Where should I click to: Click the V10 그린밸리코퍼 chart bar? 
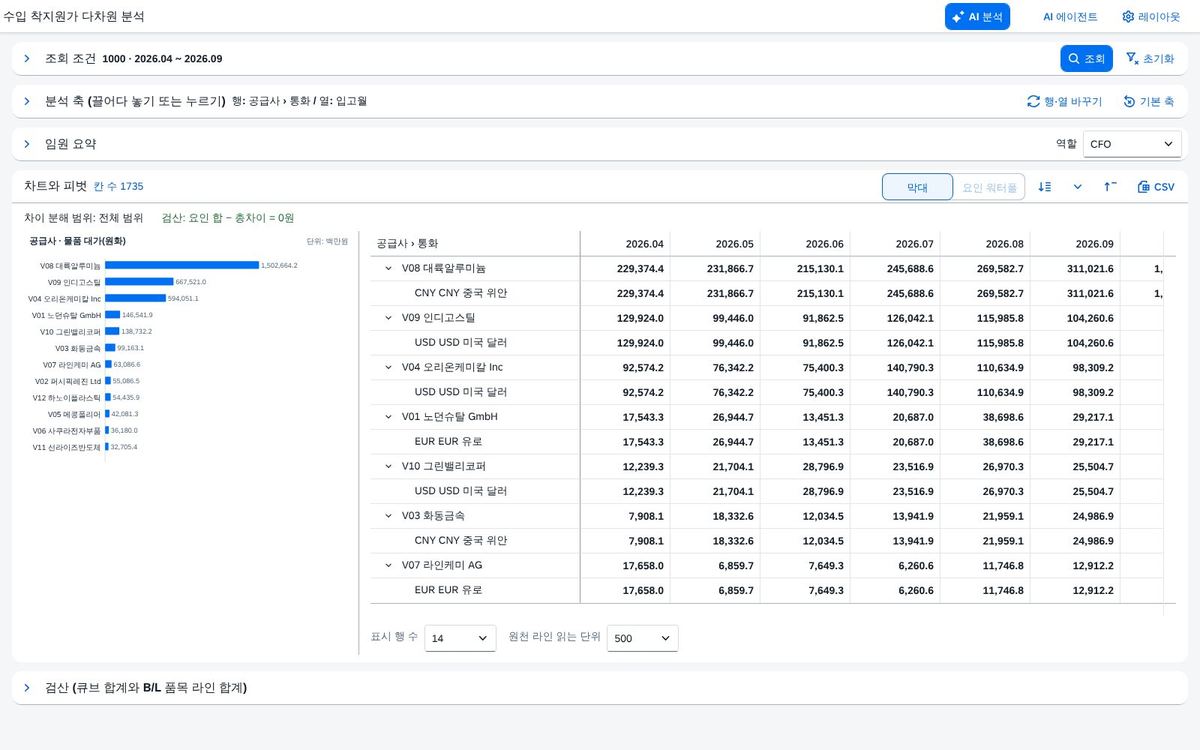tap(112, 331)
